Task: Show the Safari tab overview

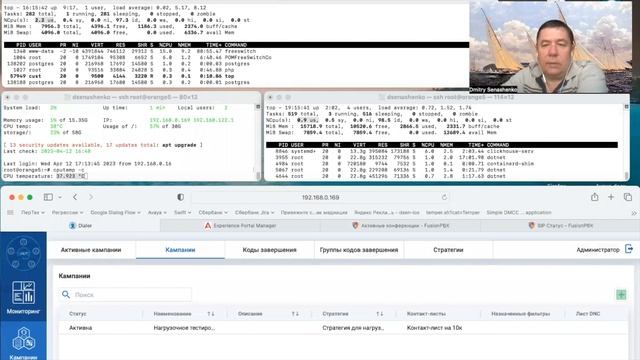Action: pyautogui.click(x=627, y=197)
